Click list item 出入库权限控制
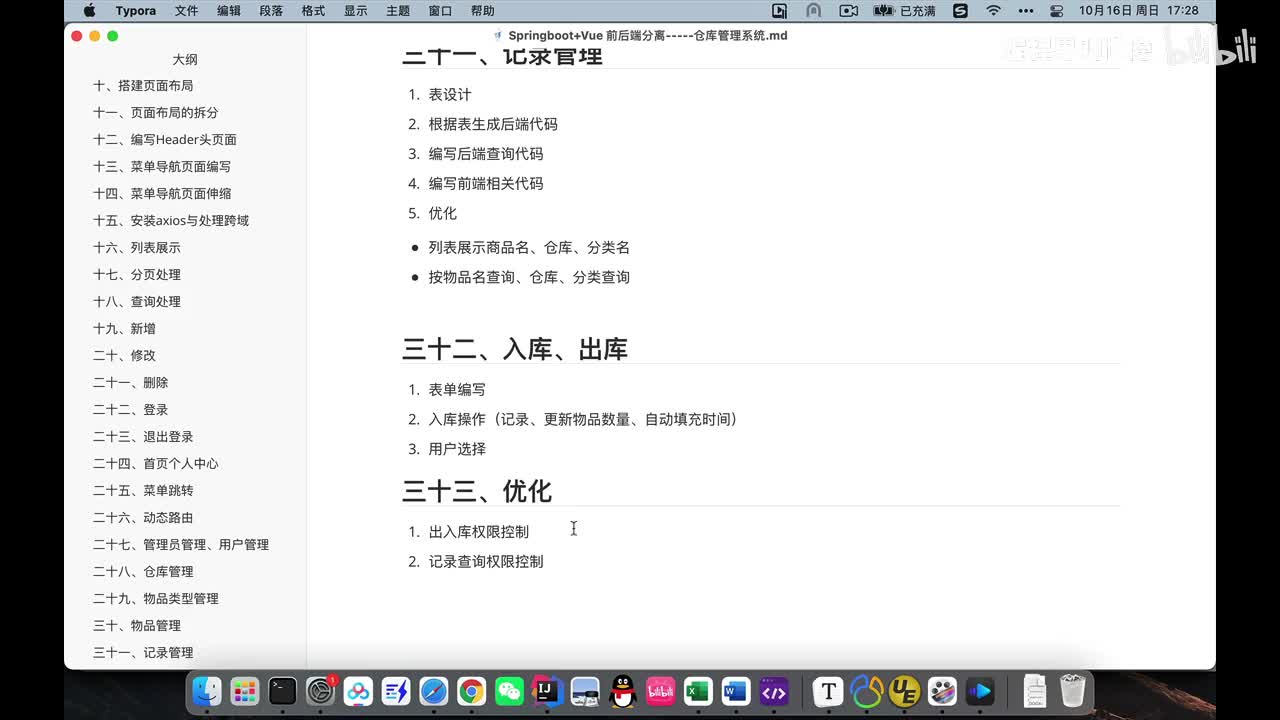The width and height of the screenshot is (1280, 720). [479, 532]
